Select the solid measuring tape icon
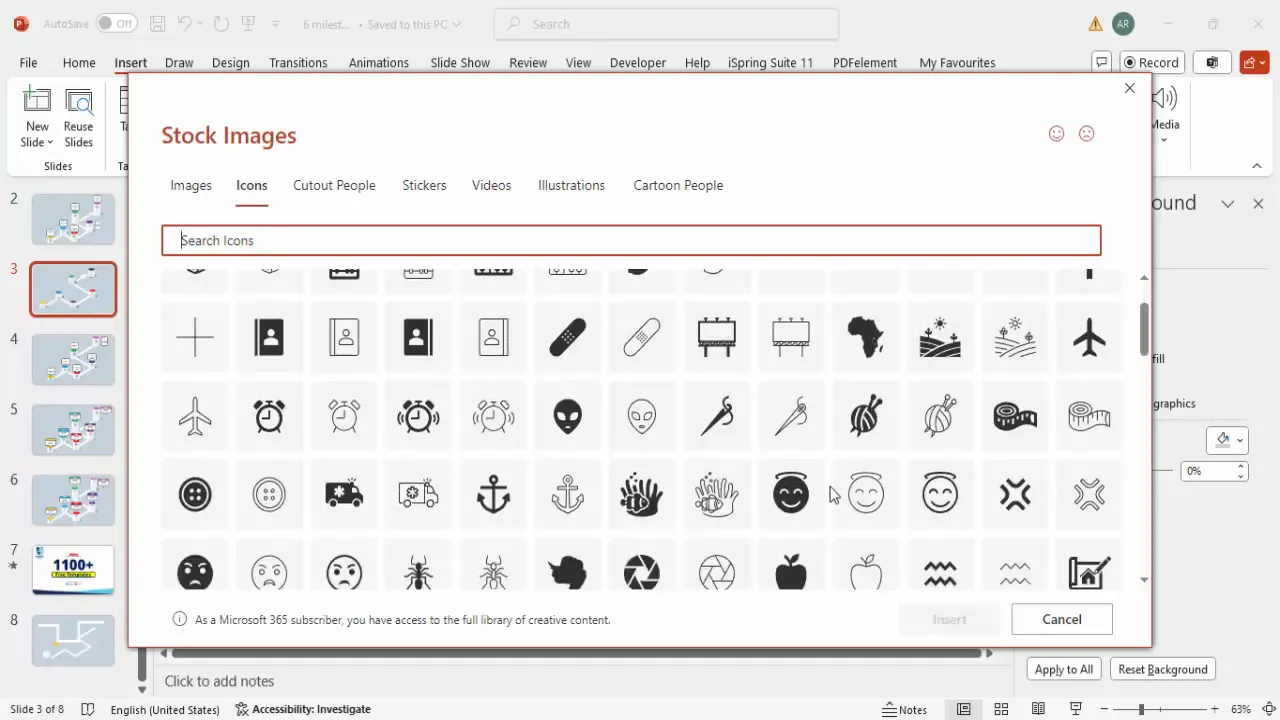 point(1015,415)
